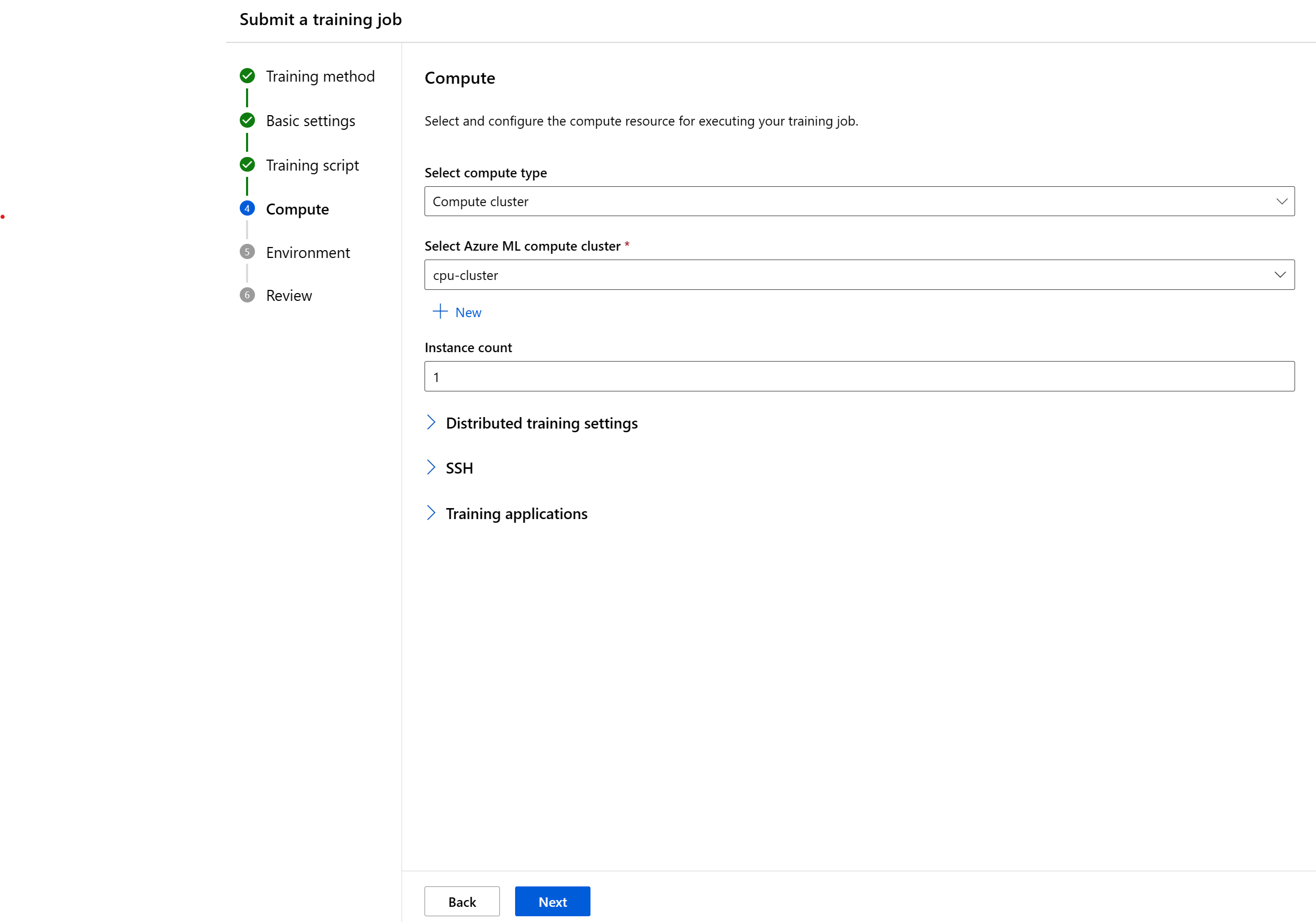The image size is (1316, 922).
Task: Click the plus icon beside New
Action: 440,312
